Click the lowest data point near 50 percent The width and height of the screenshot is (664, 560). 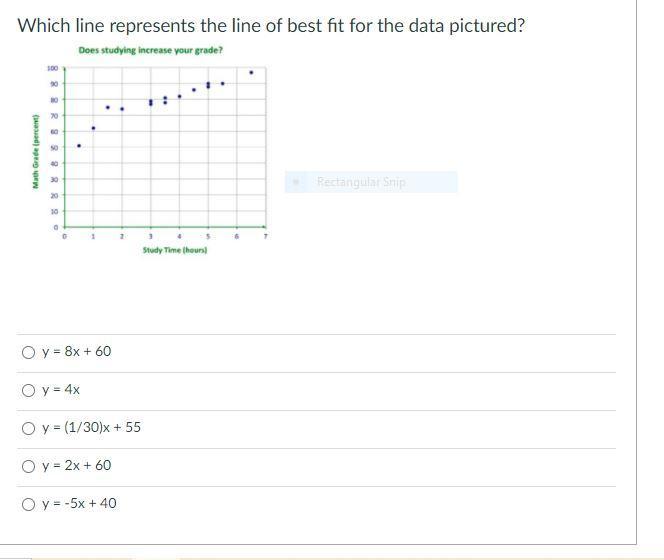click(x=79, y=146)
